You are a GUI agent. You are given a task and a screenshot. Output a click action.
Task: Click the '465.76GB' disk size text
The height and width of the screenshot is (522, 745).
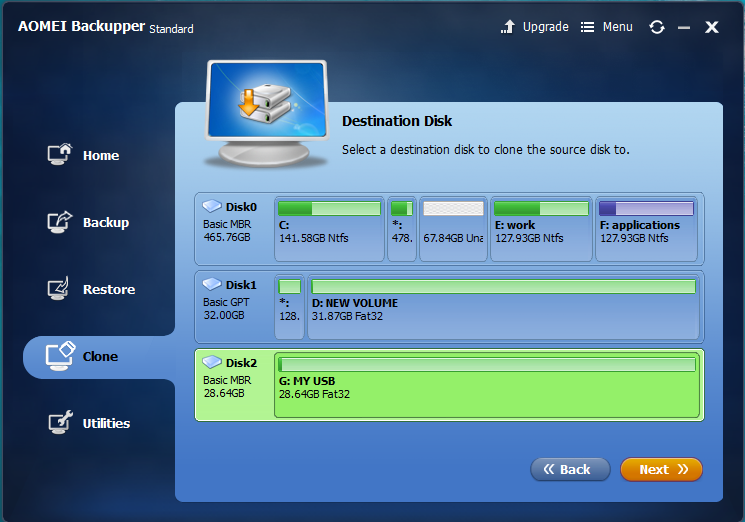(227, 237)
